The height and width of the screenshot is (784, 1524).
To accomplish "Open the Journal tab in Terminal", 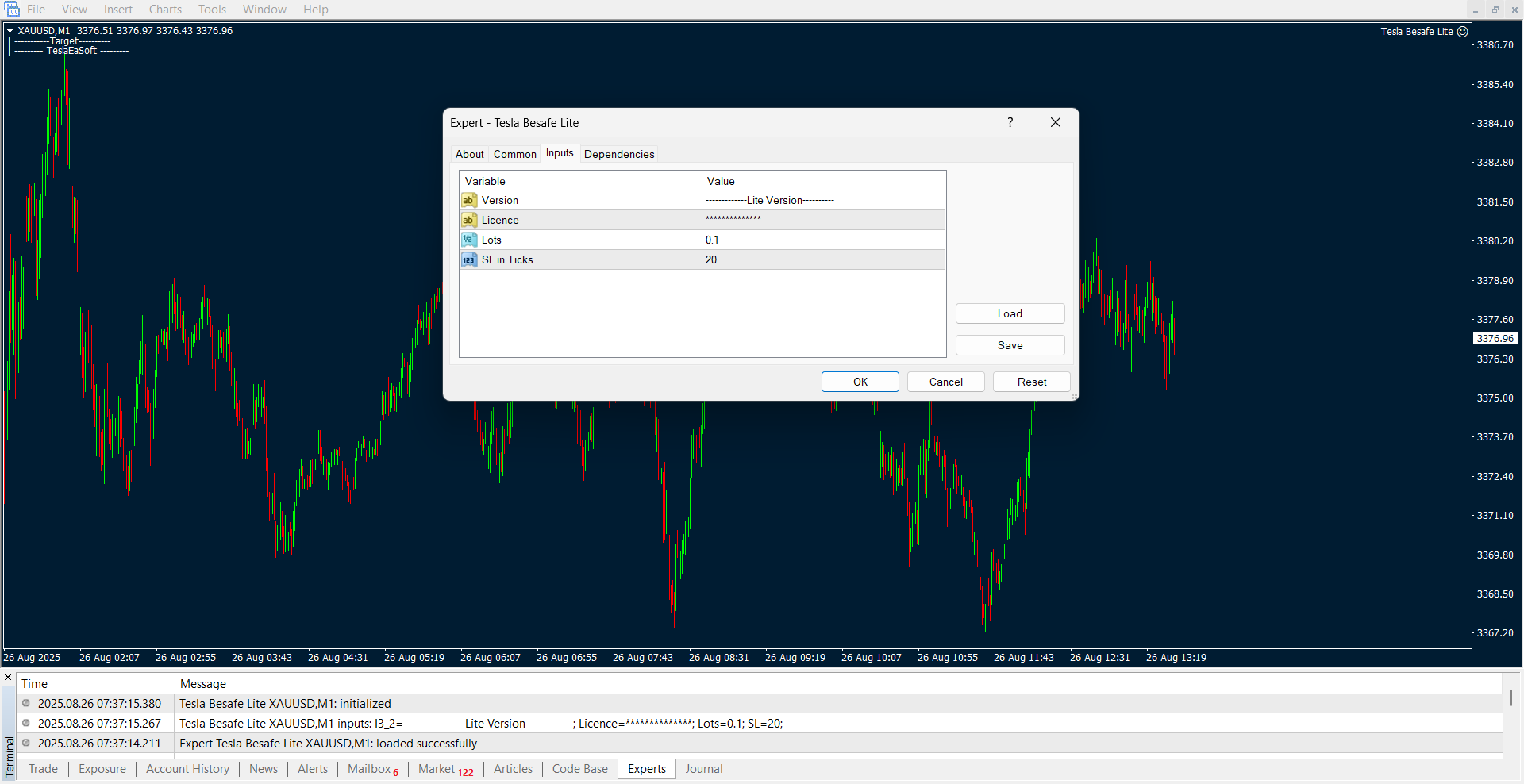I will pyautogui.click(x=703, y=769).
